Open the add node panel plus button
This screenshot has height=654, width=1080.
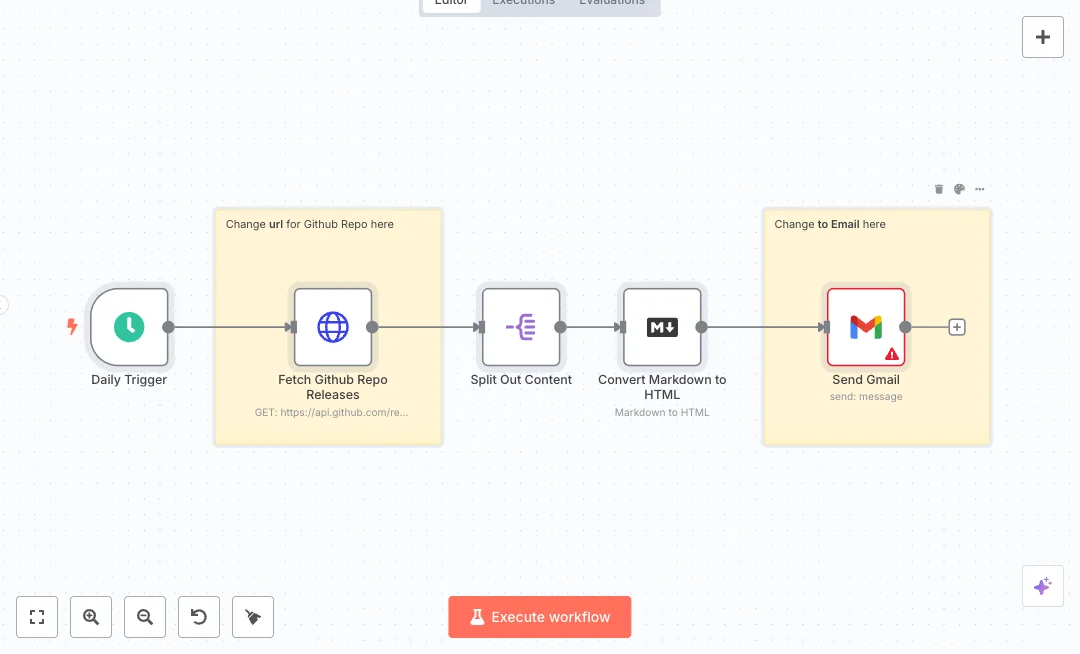1042,37
